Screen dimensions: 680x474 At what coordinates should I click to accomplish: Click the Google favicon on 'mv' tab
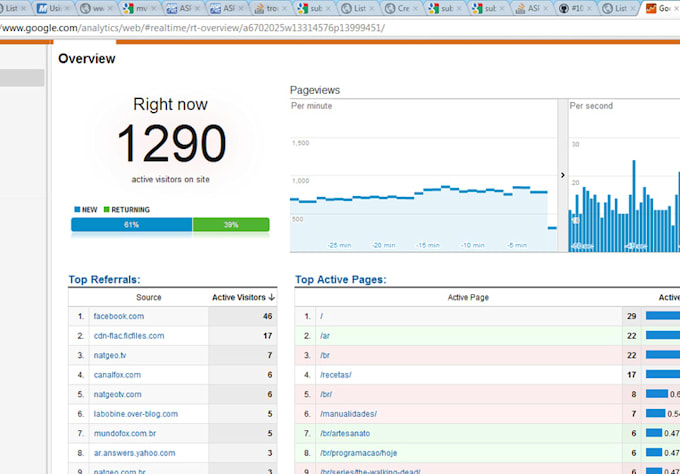coord(128,8)
